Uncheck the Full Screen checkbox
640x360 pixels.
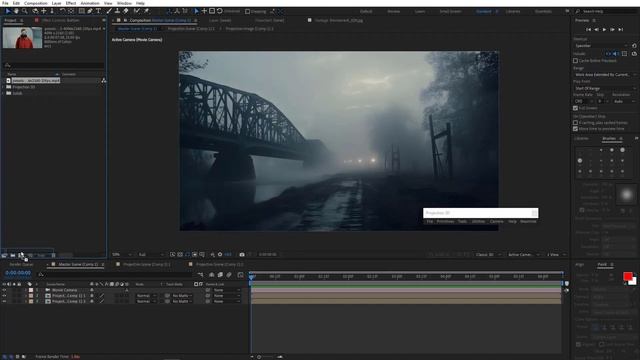(576, 108)
